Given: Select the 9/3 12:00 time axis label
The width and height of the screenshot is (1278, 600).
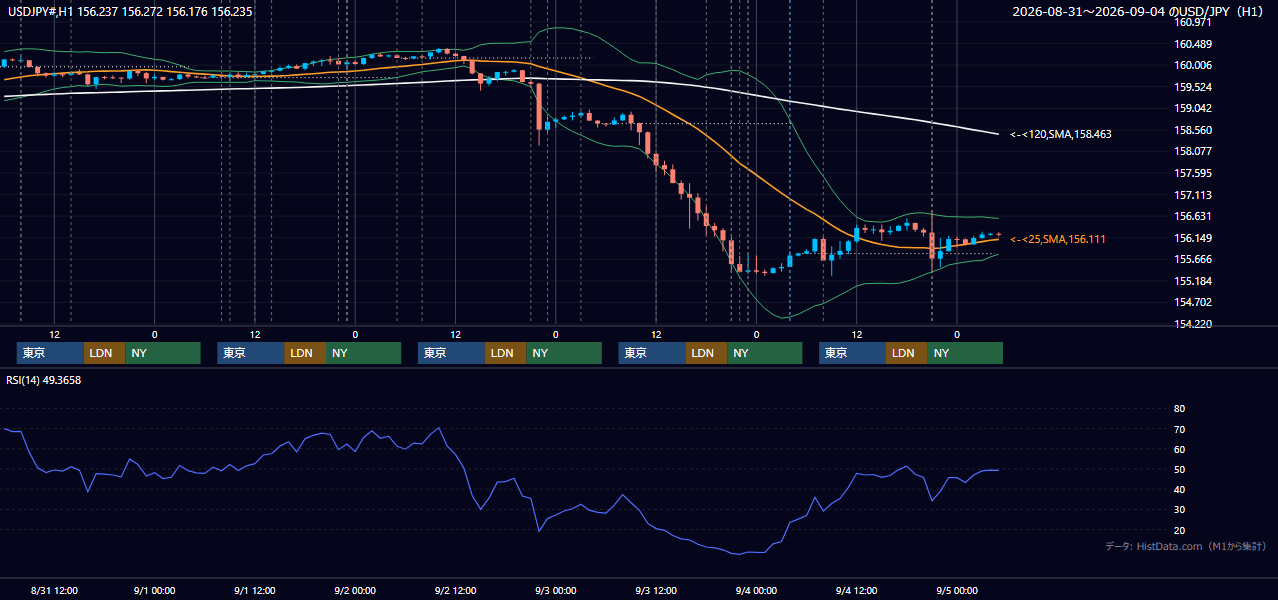Looking at the screenshot, I should click(656, 591).
